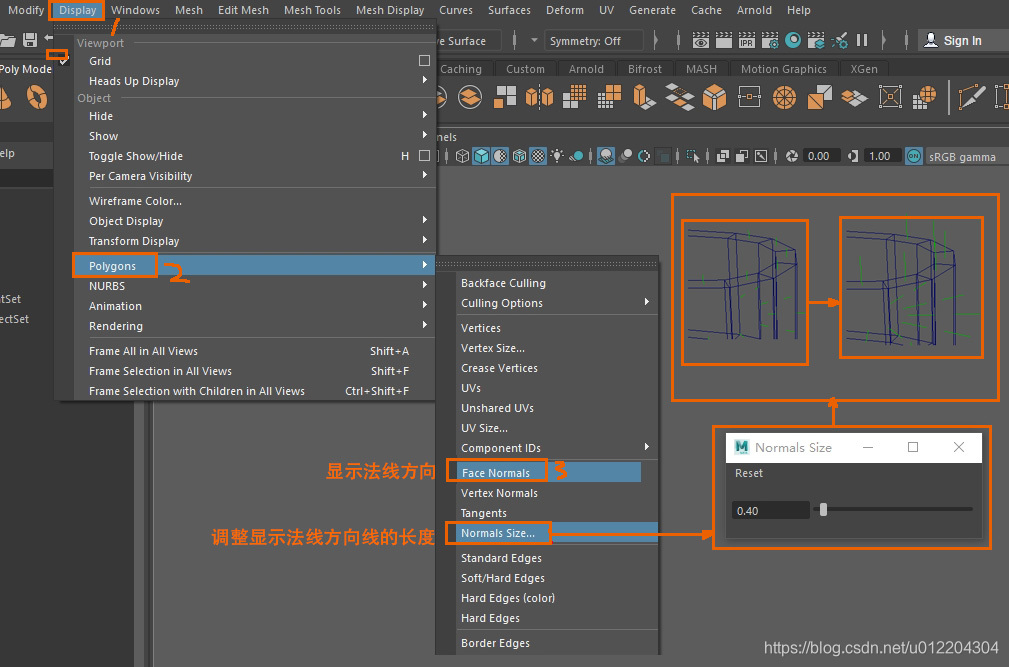Viewport: 1009px width, 667px height.
Task: Click the Merge vertices bounding-square shelf icon
Action: click(890, 97)
